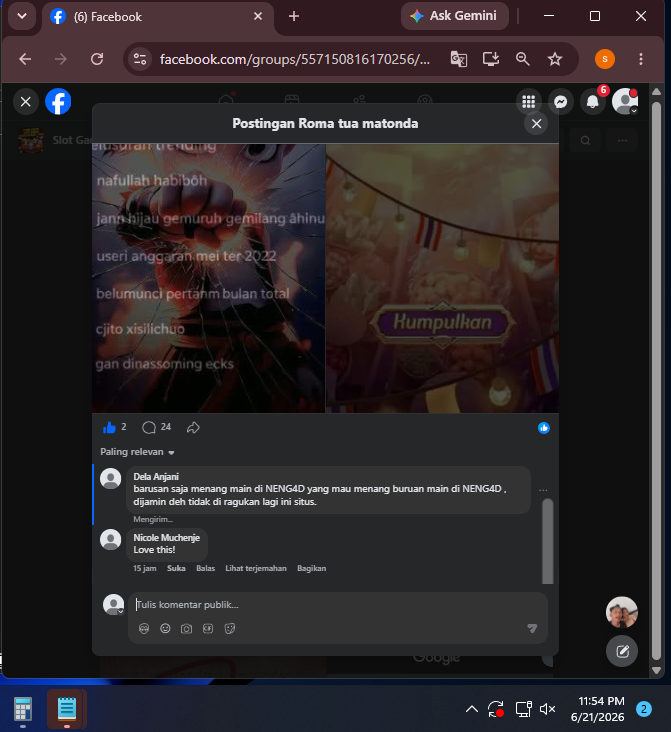Focus the Tulis komentar publik field
671x732 pixels.
tap(338, 605)
